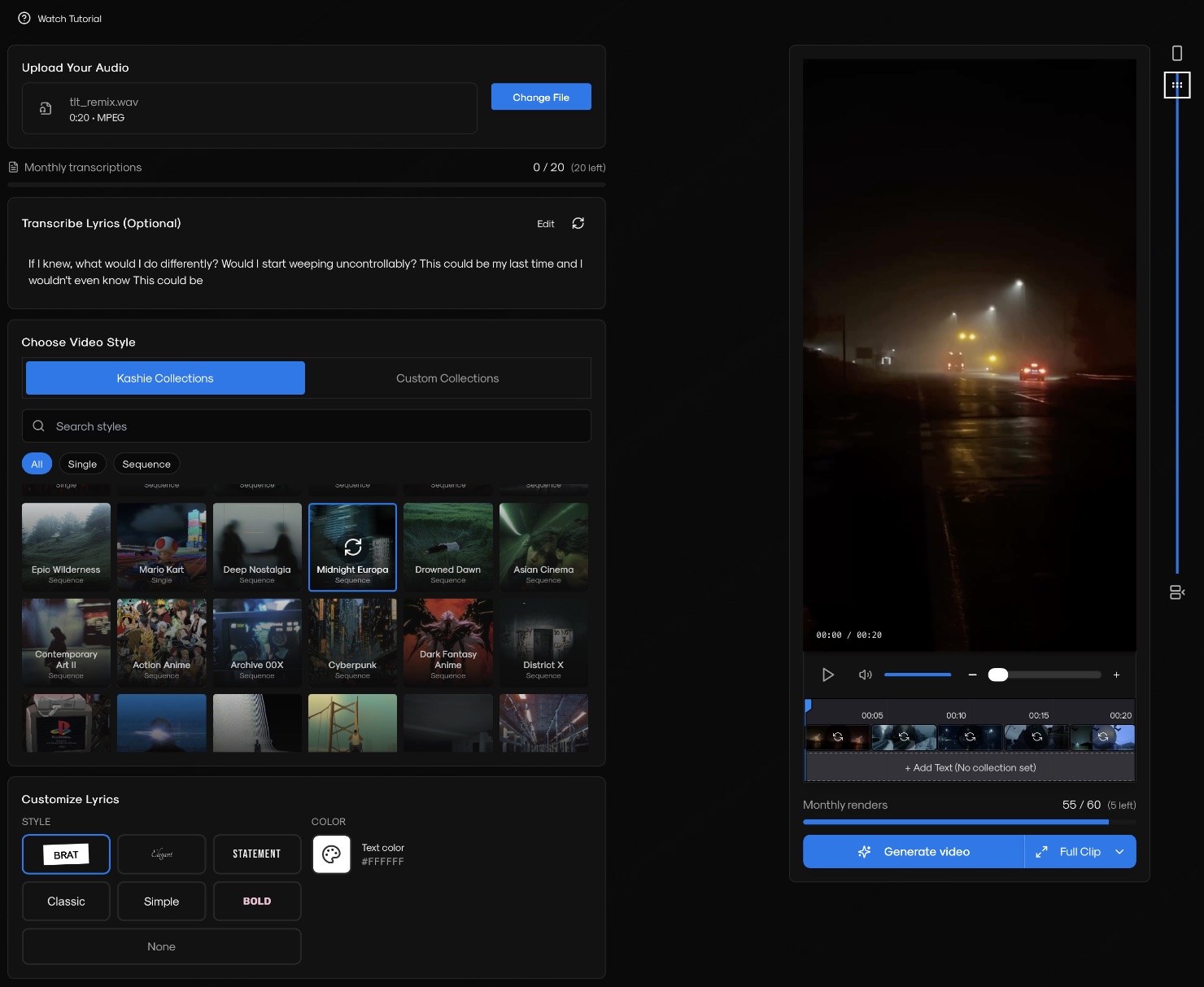Choose the BOLD lyric style

(257, 901)
